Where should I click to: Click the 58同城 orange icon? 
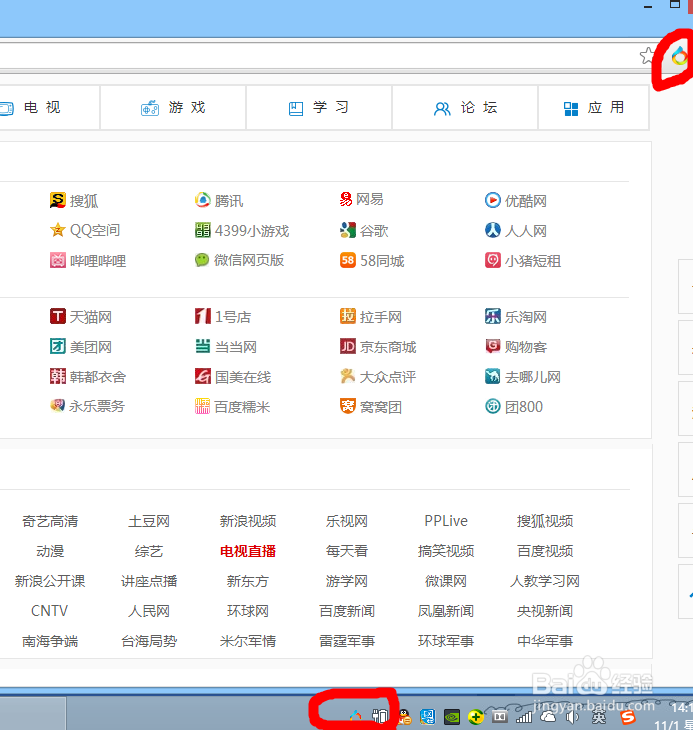348,260
